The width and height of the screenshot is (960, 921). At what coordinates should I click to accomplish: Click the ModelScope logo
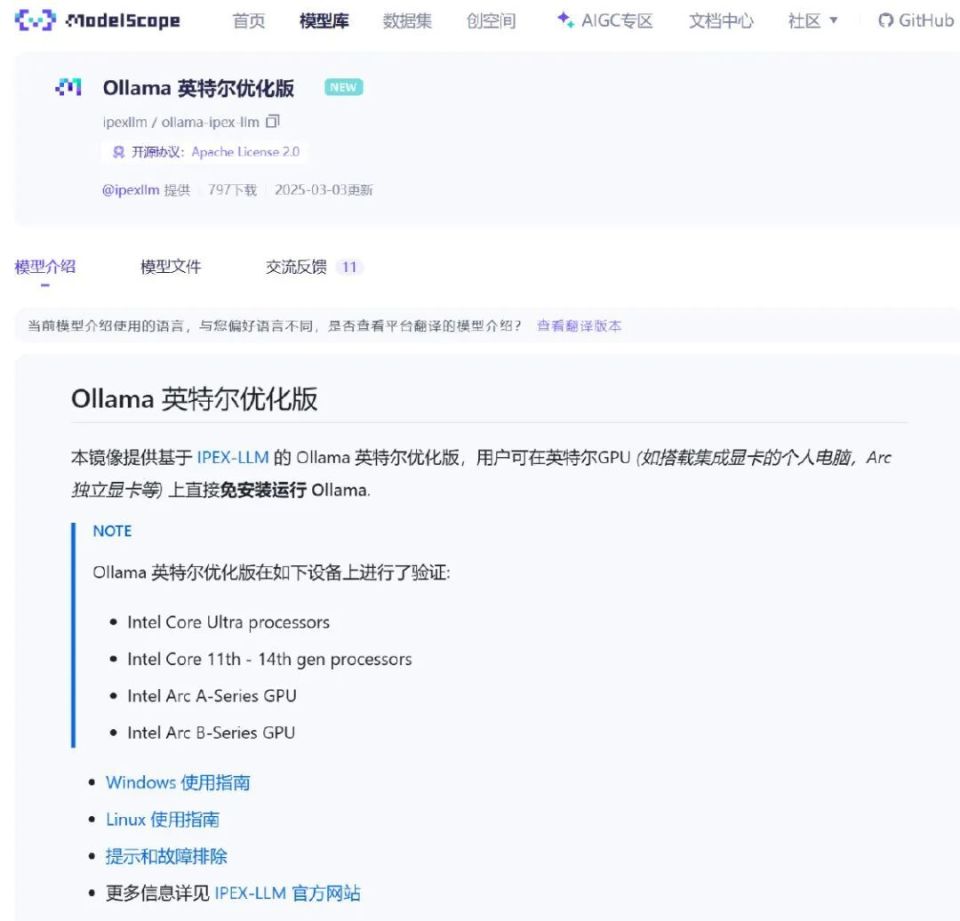click(97, 20)
